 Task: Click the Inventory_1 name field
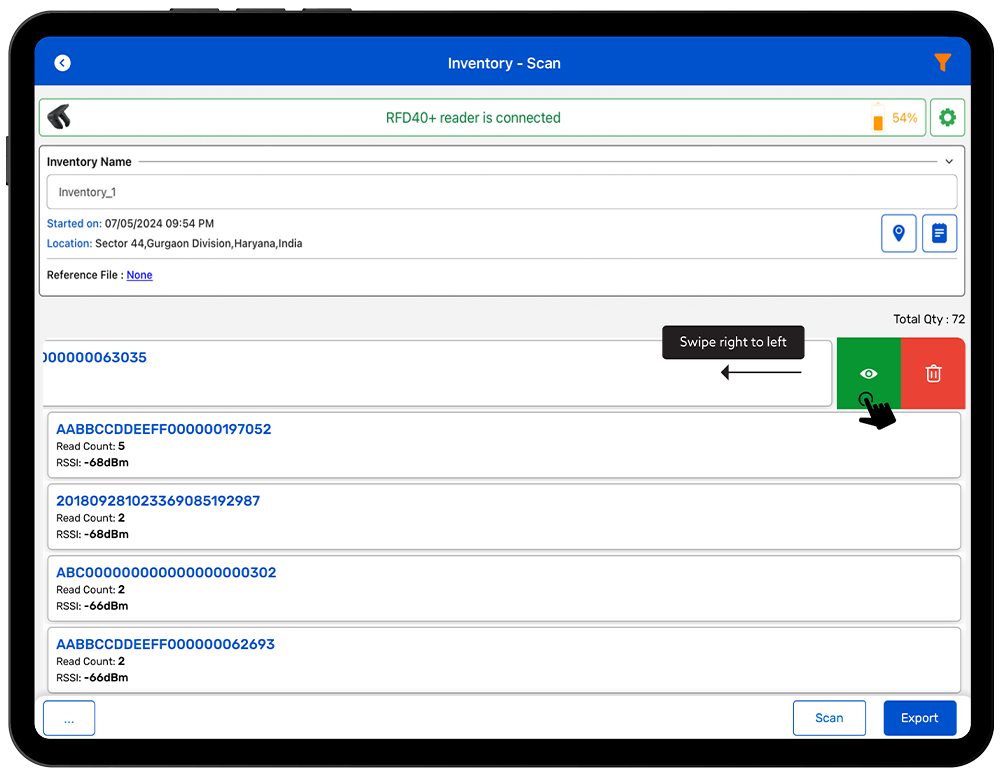500,192
